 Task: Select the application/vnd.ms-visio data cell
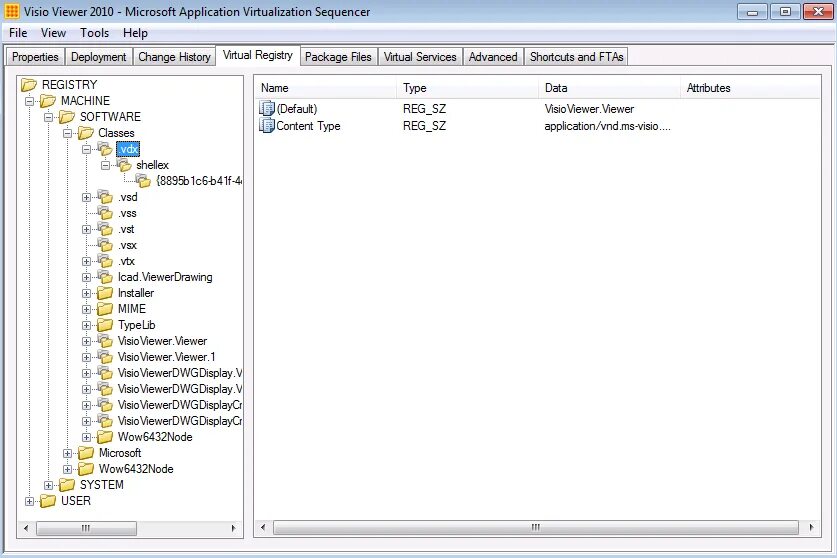[x=607, y=126]
